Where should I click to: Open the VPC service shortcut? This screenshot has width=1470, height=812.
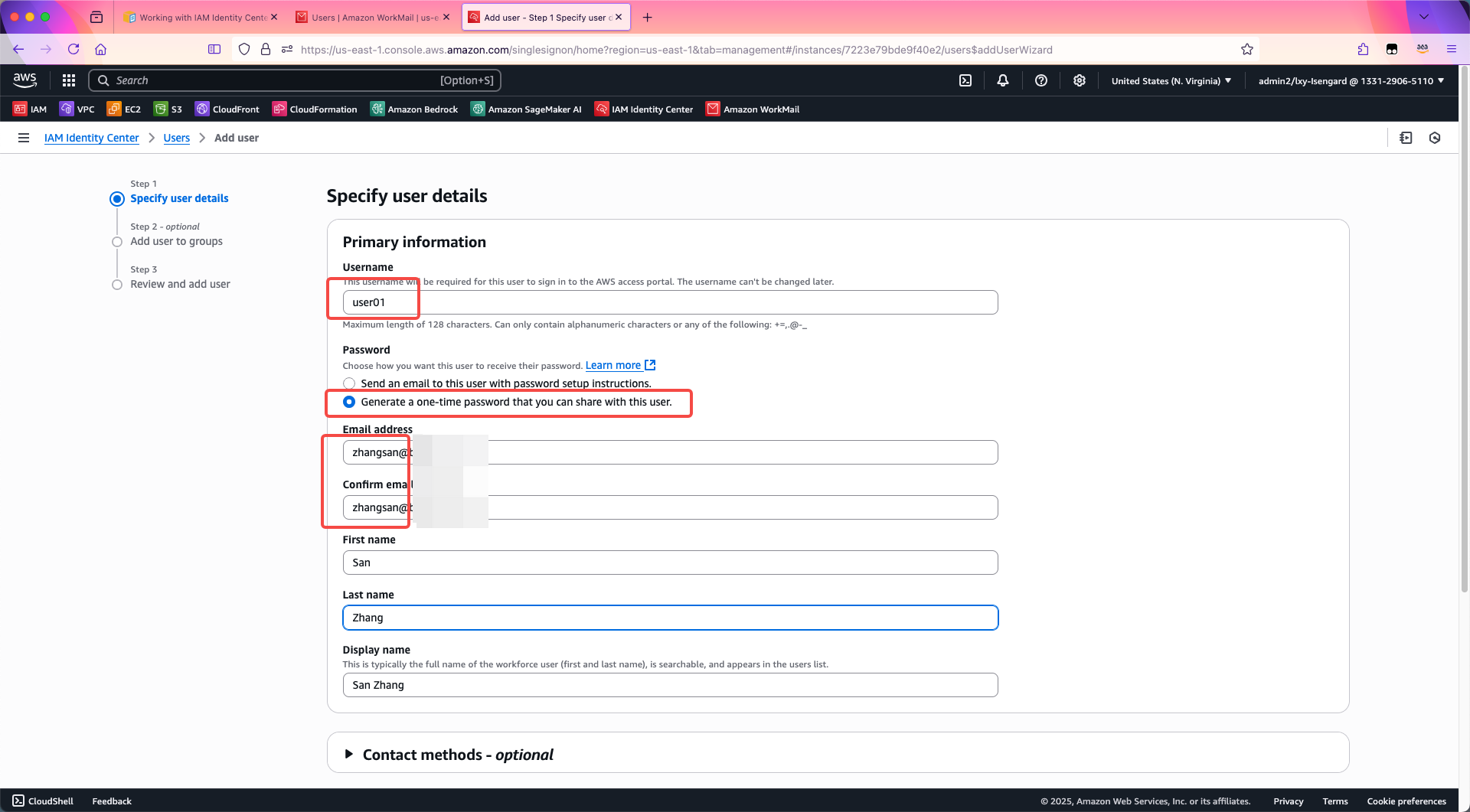click(77, 109)
